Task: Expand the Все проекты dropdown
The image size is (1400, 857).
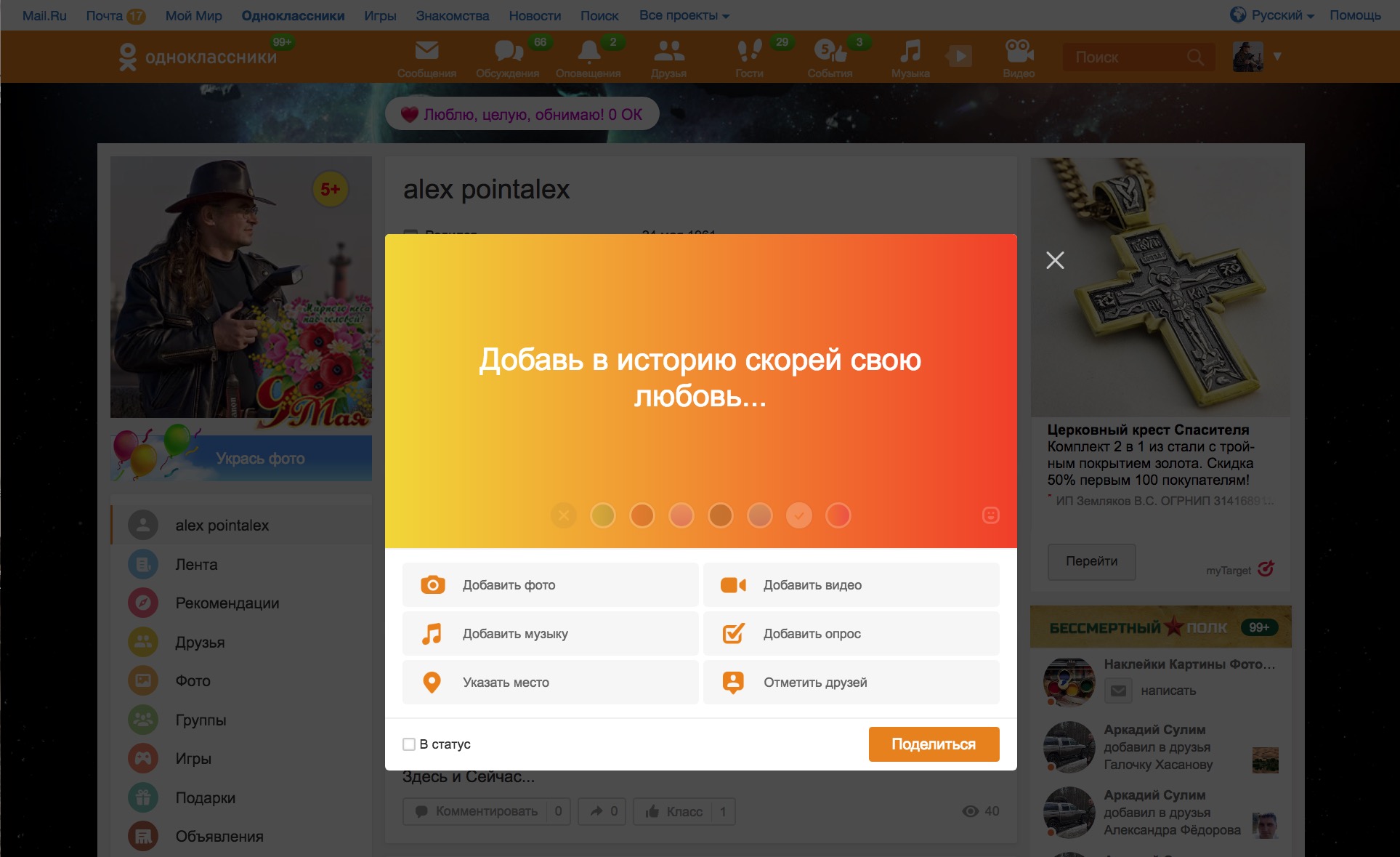Action: point(684,15)
